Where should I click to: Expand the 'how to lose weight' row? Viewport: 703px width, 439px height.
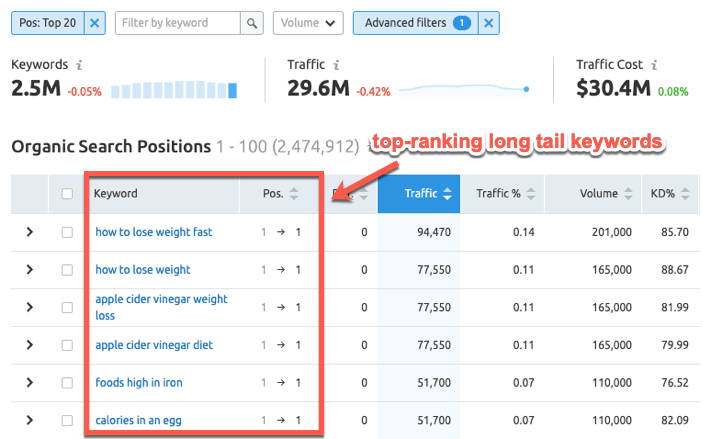(x=30, y=269)
